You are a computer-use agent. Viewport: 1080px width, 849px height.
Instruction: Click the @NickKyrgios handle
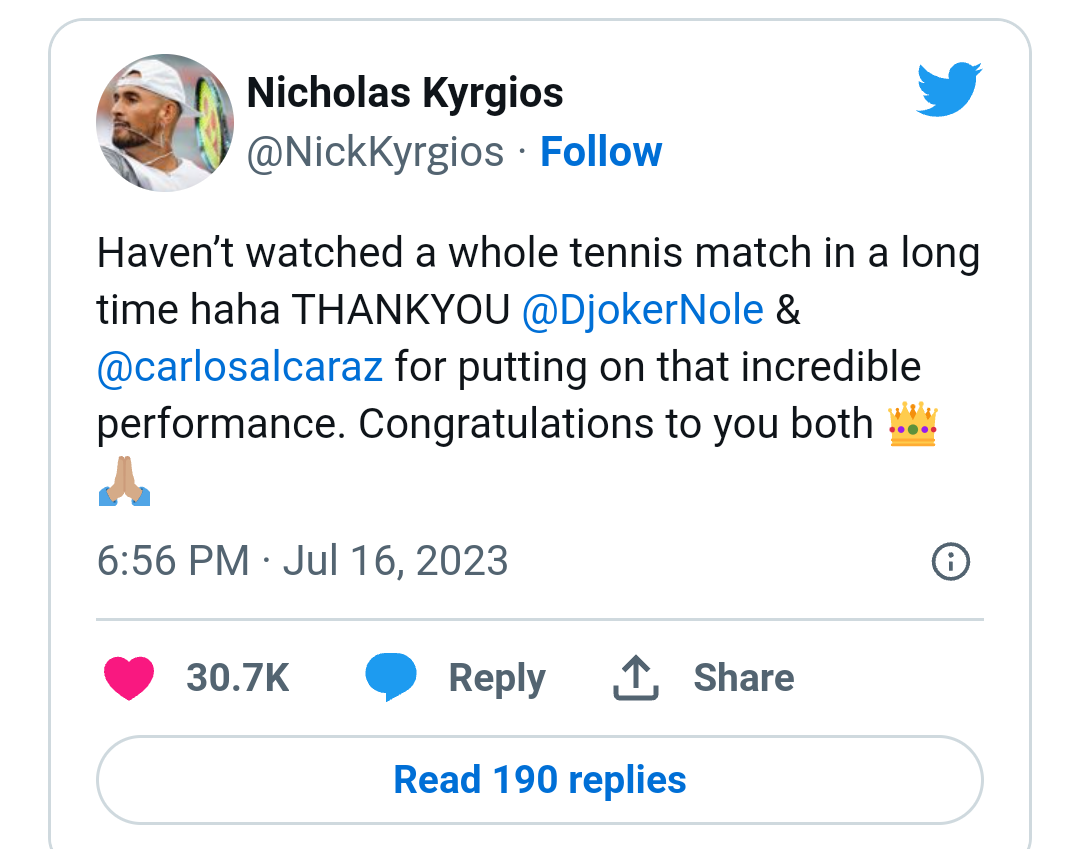click(375, 152)
